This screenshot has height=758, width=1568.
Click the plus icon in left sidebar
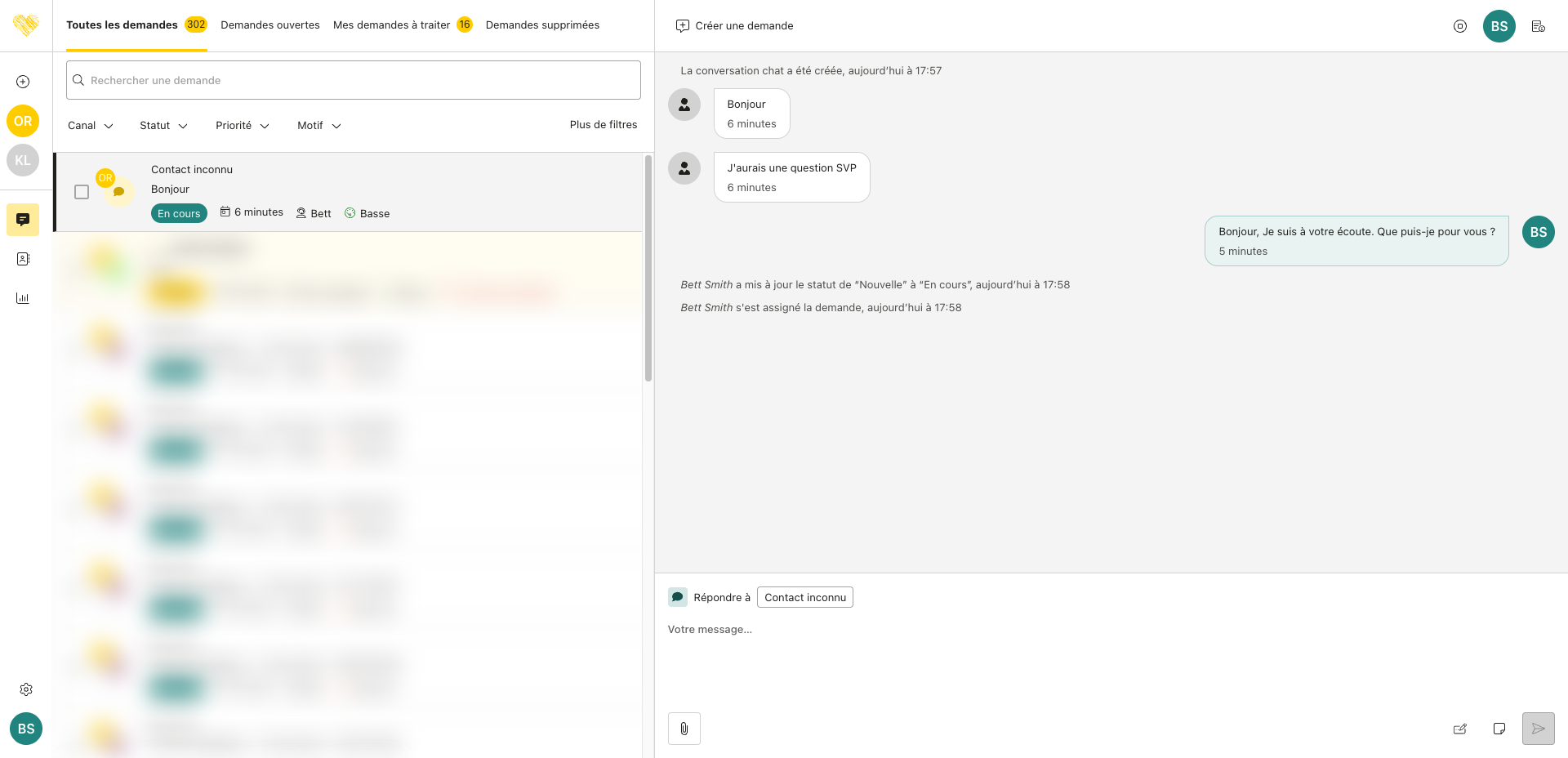click(x=23, y=82)
